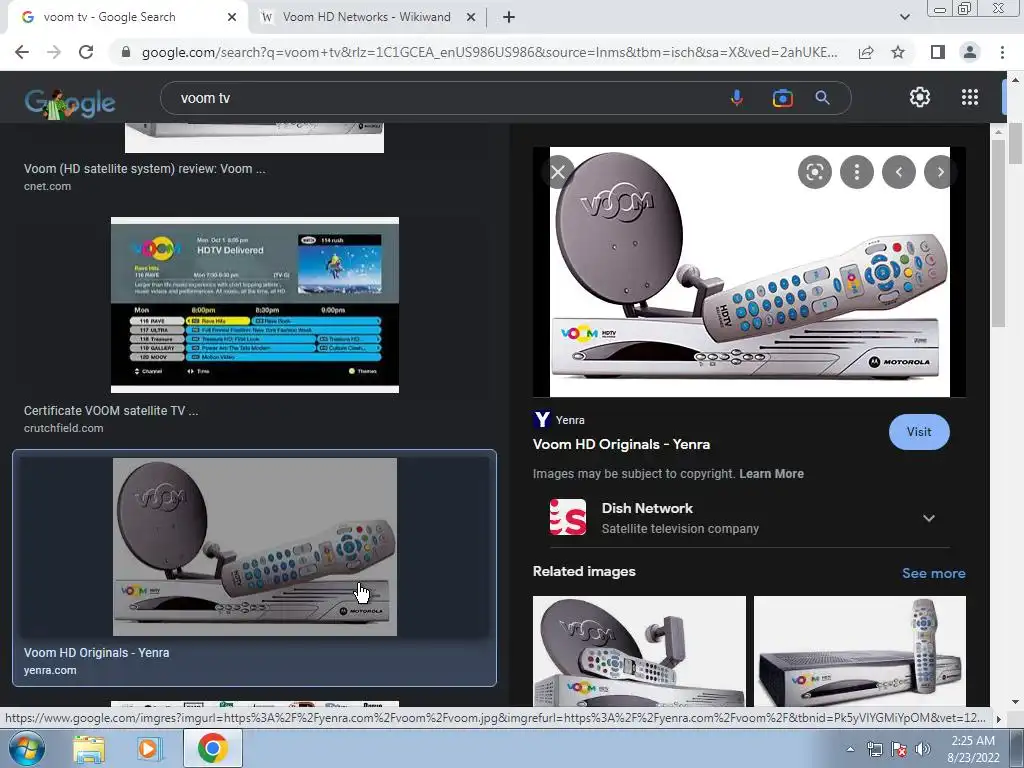Click the preview panel scrollbar
1024x768 pixels.
click(997, 233)
